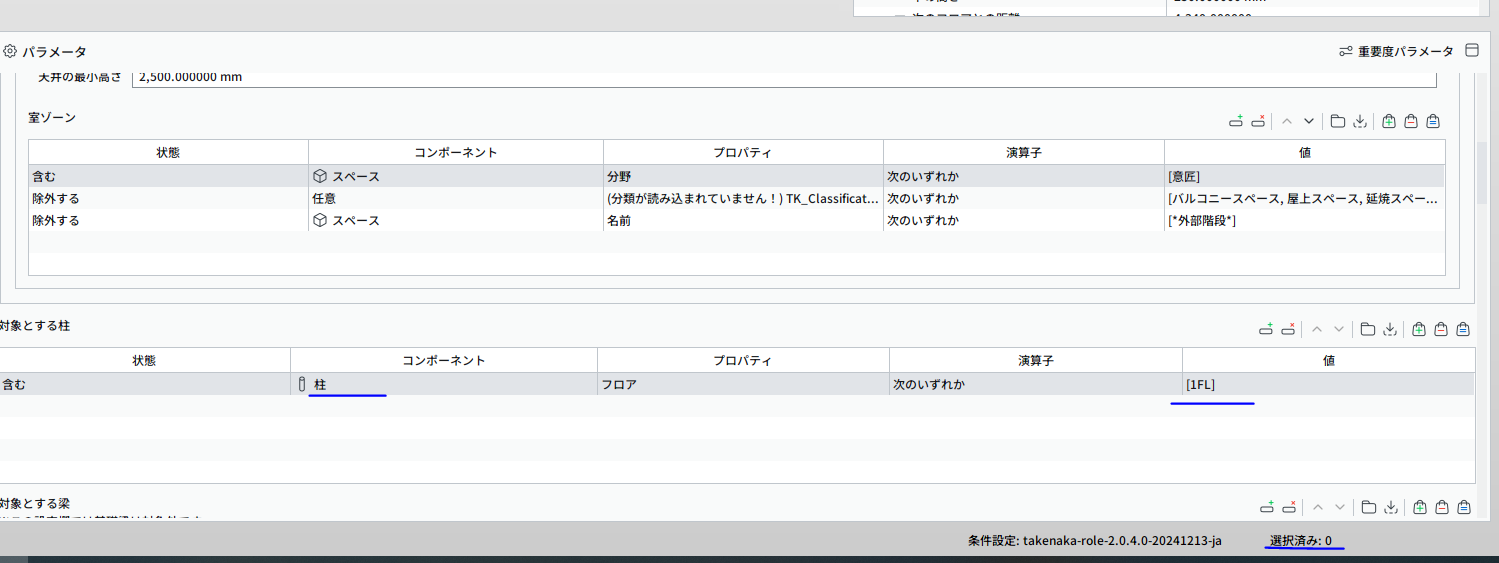1499x563 pixels.
Task: Select 含む in the 対象とする柱 table
Action: coord(145,384)
